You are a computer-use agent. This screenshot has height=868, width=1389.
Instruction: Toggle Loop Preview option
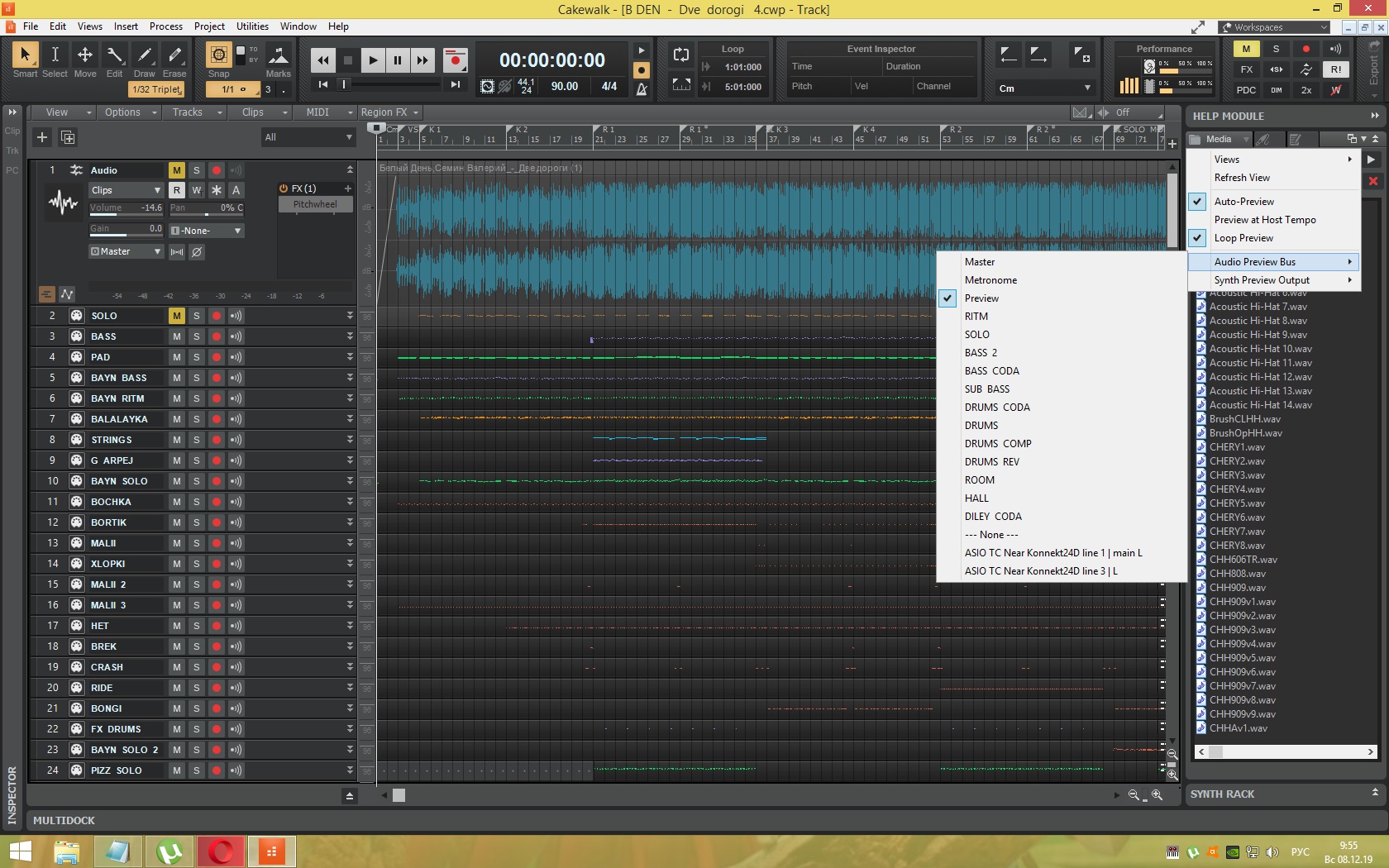[x=1243, y=238]
